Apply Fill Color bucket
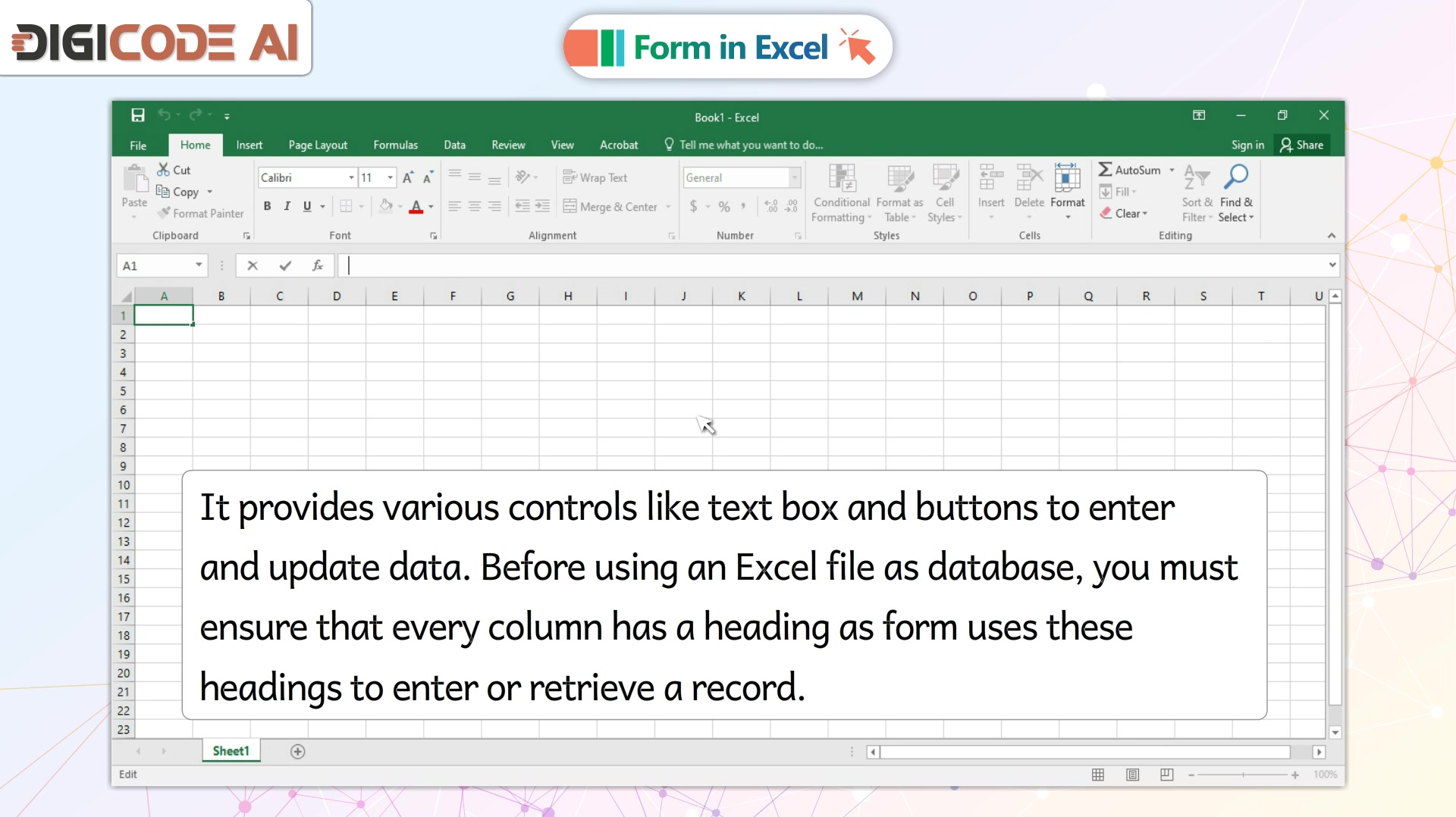Image resolution: width=1456 pixels, height=817 pixels. click(x=386, y=206)
